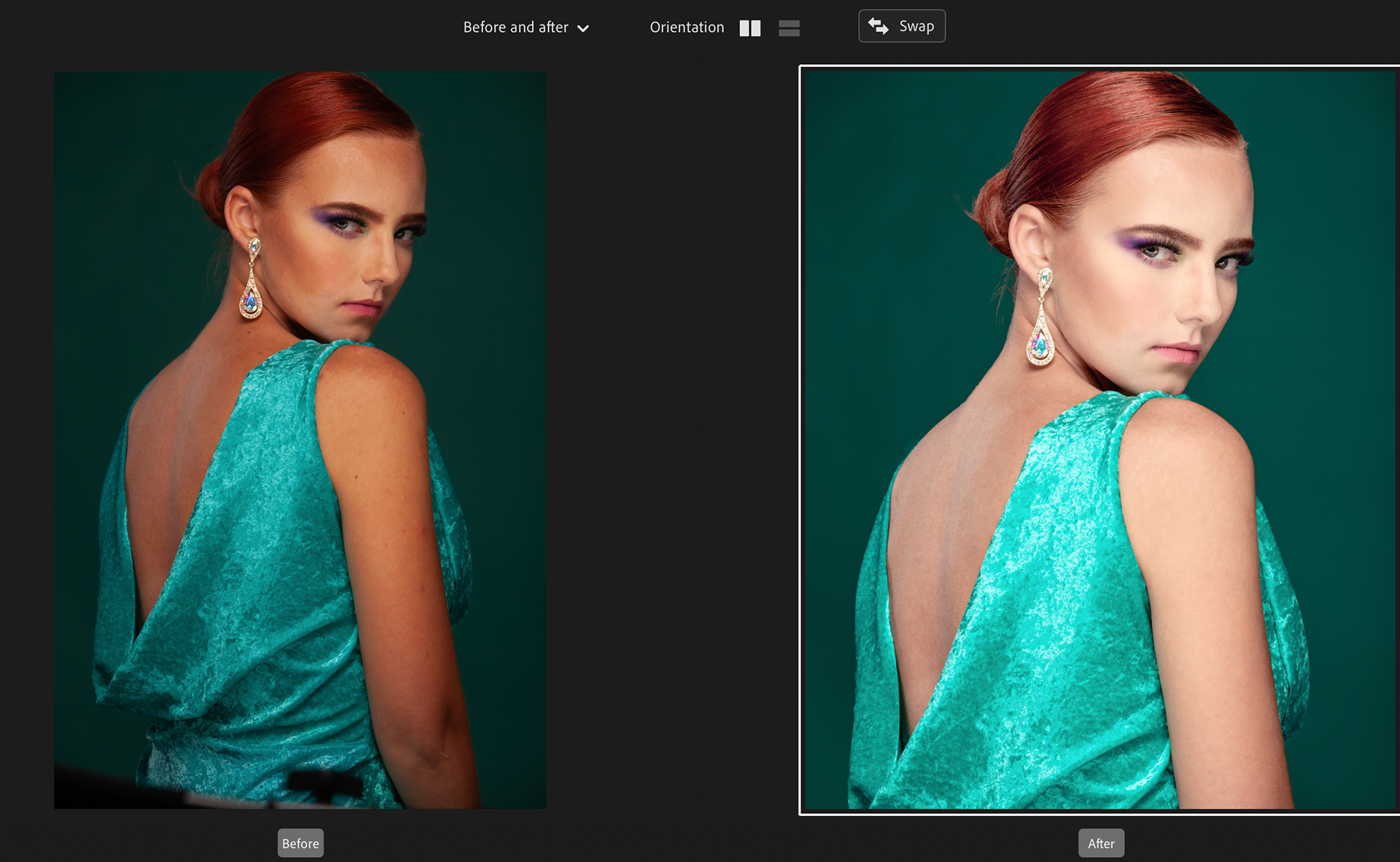Select side-by-side vertical orientation icon
This screenshot has height=862, width=1400.
pos(750,28)
